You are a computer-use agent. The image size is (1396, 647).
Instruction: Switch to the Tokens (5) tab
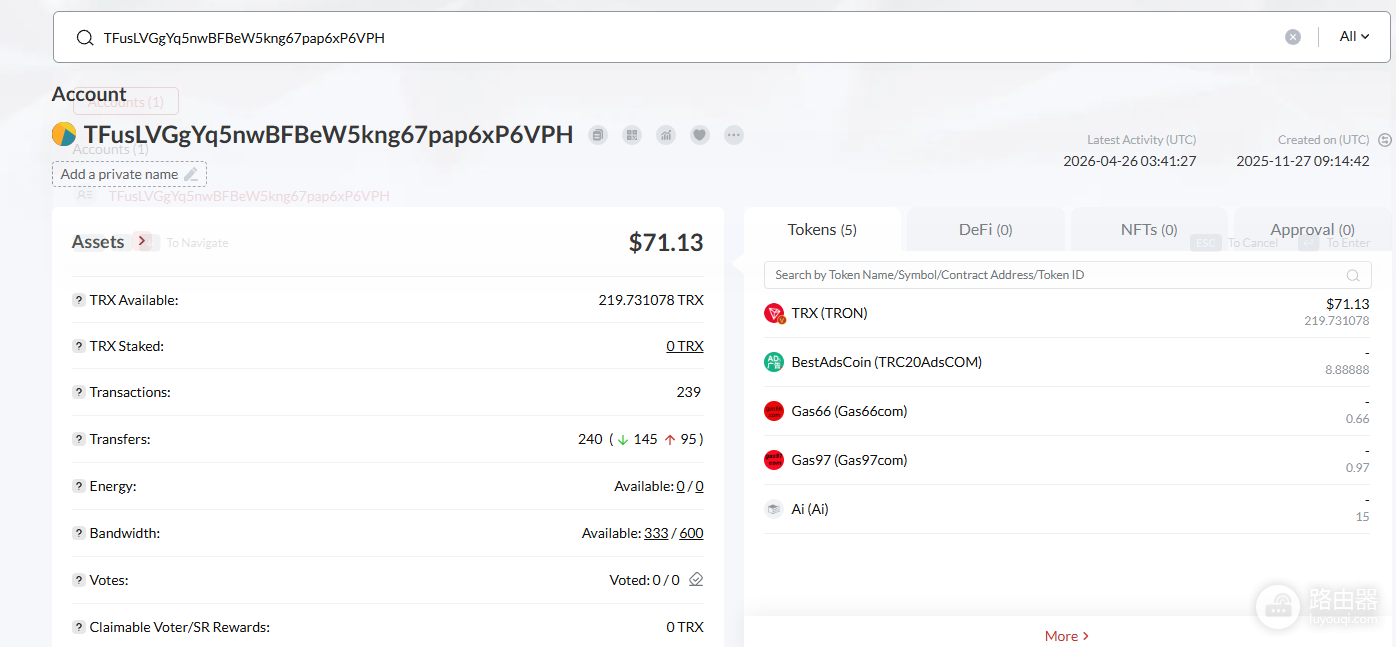822,230
